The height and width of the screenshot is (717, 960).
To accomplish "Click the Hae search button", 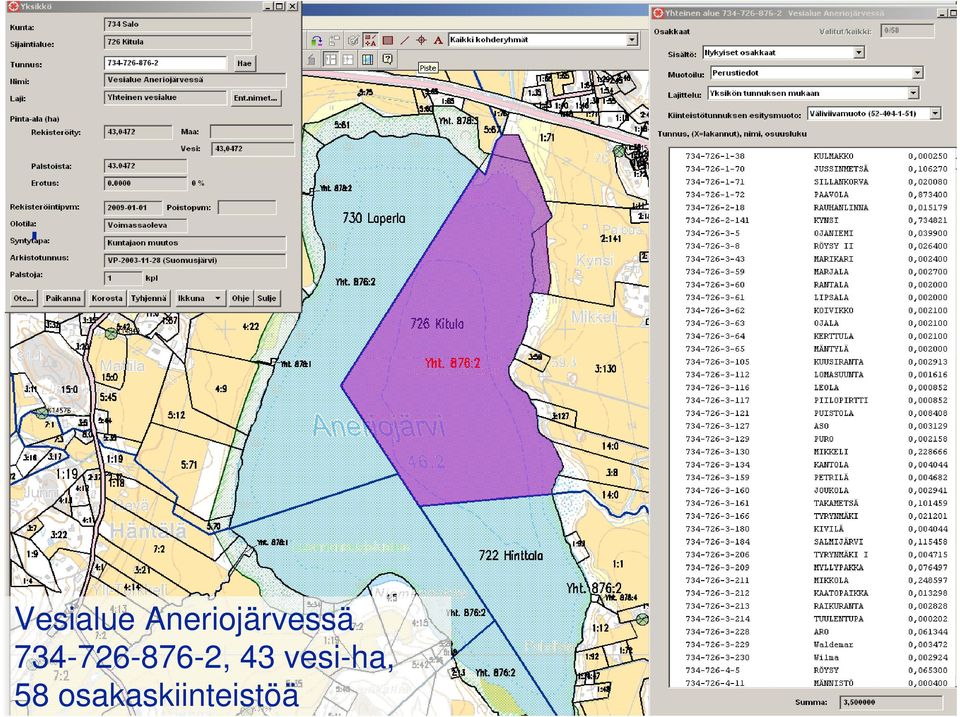I will (244, 63).
